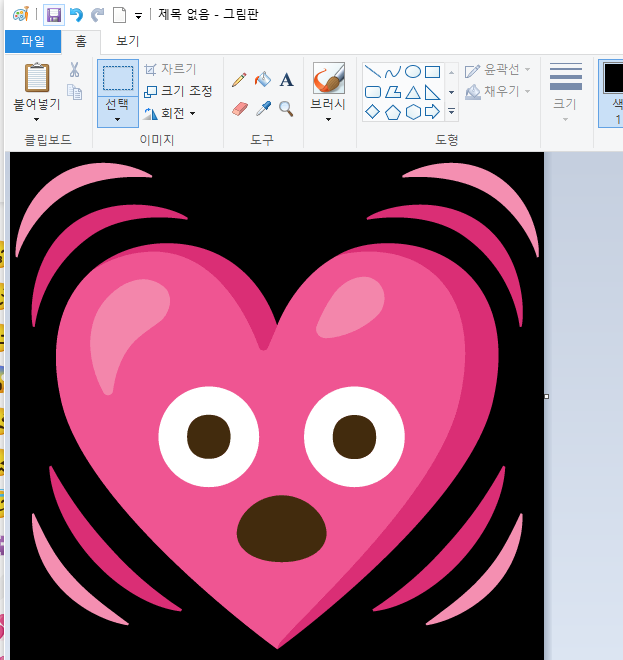Viewport: 623px width, 660px height.
Task: Select the Eraser tool
Action: coord(240,109)
